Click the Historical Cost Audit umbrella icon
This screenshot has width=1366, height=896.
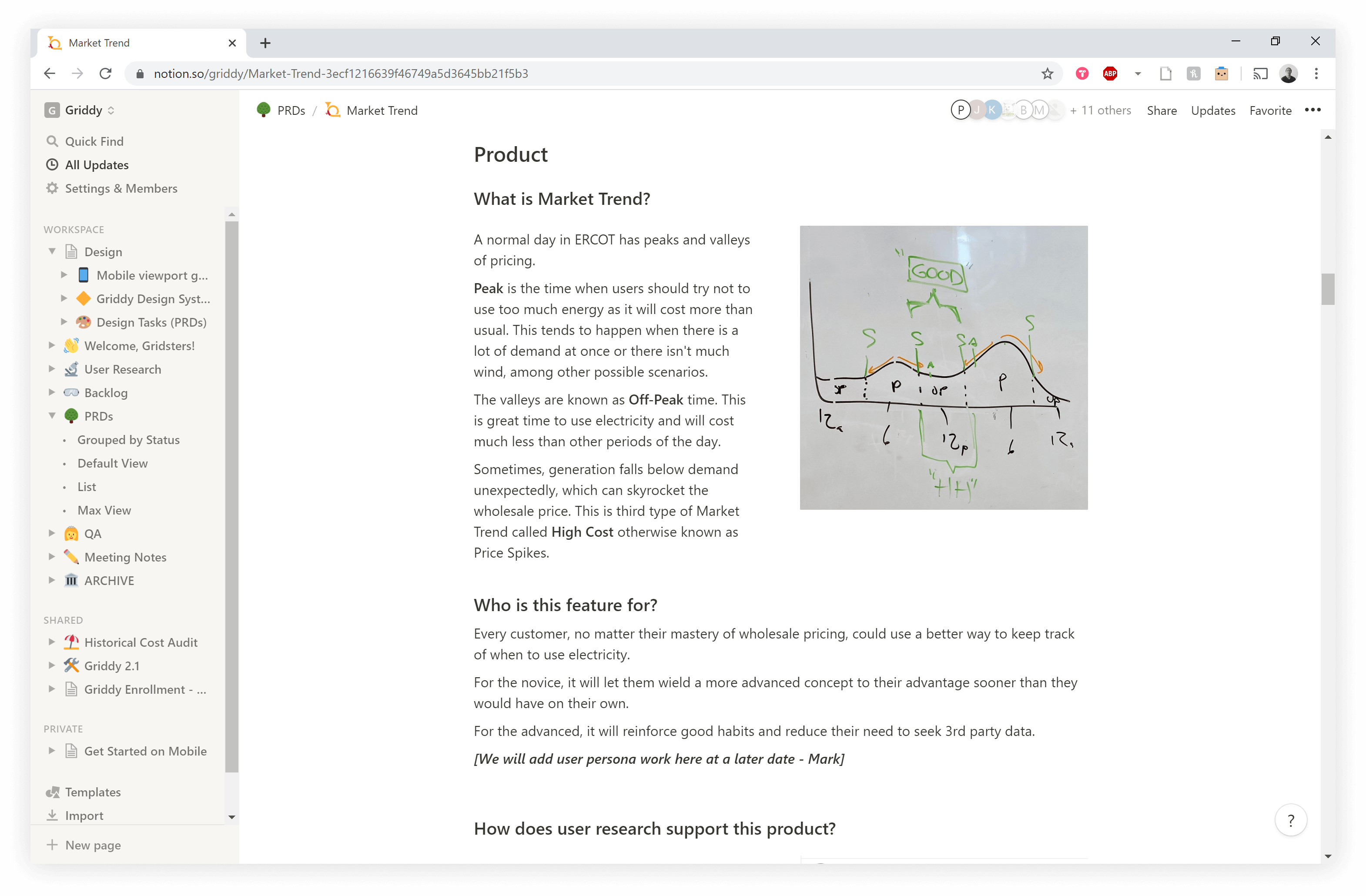click(x=71, y=642)
